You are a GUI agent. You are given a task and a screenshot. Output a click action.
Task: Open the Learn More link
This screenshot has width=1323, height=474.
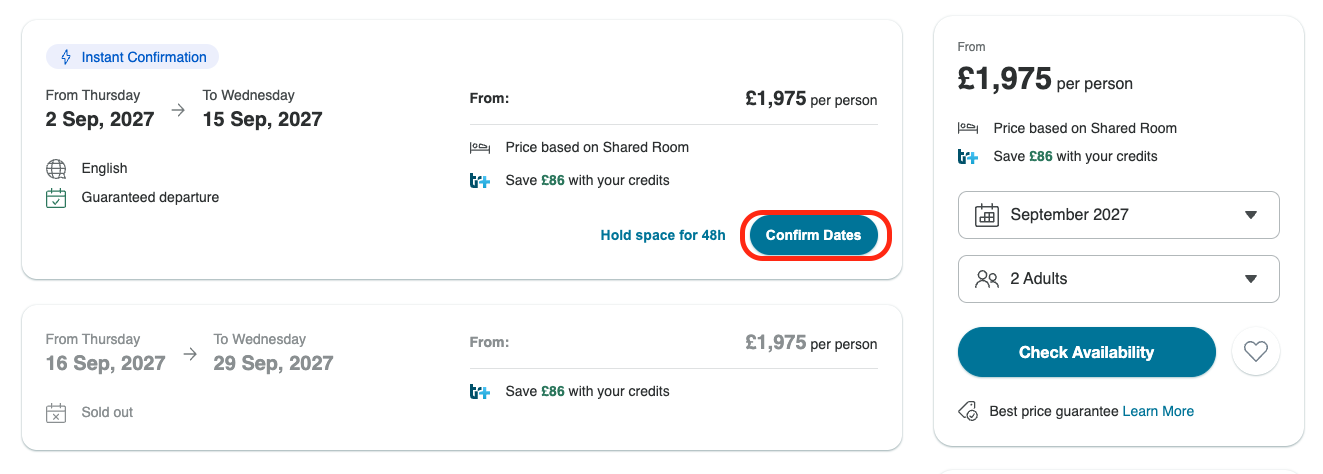click(x=1158, y=411)
